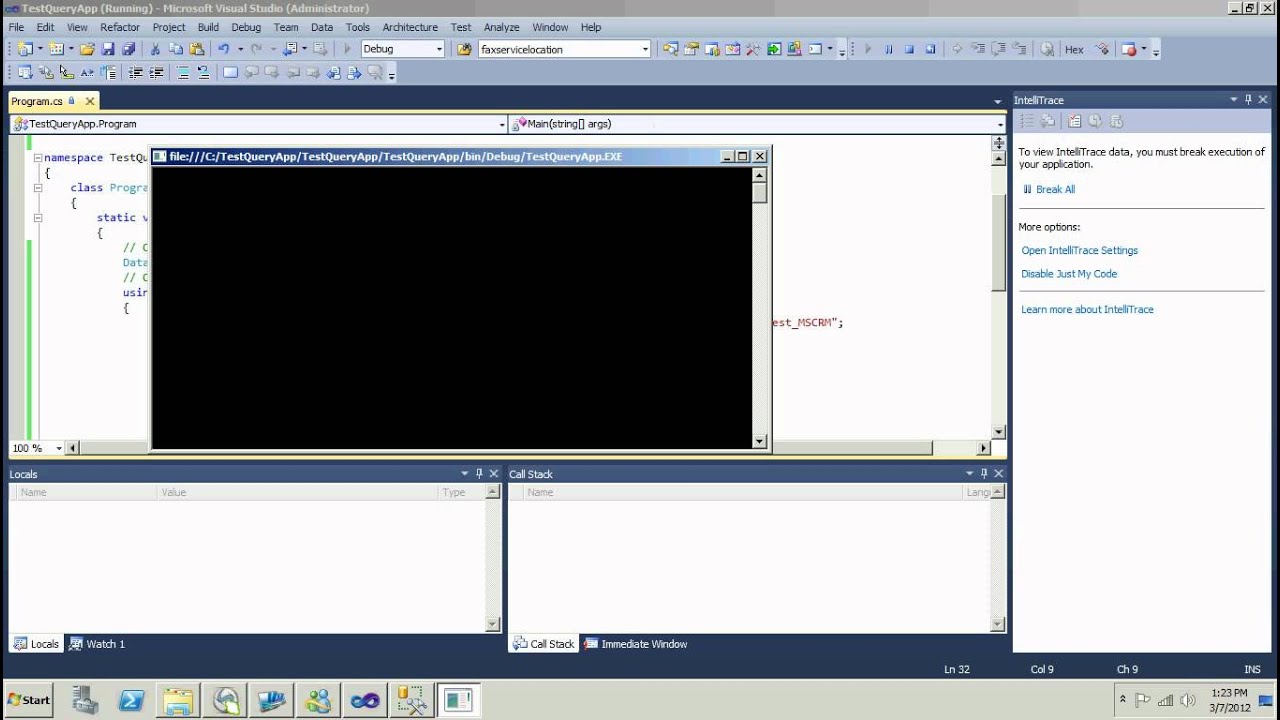This screenshot has height=720, width=1280.
Task: Click the Save All icon
Action: click(x=129, y=49)
